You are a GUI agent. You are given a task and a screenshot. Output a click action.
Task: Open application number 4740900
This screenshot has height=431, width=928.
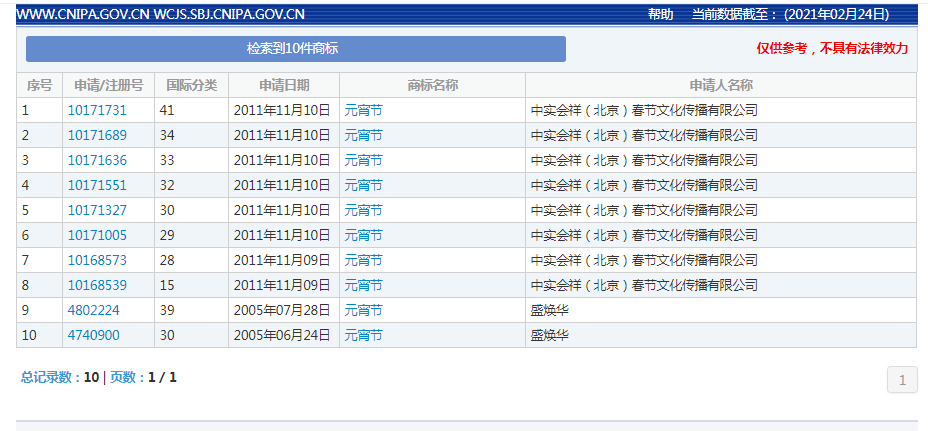coord(94,335)
